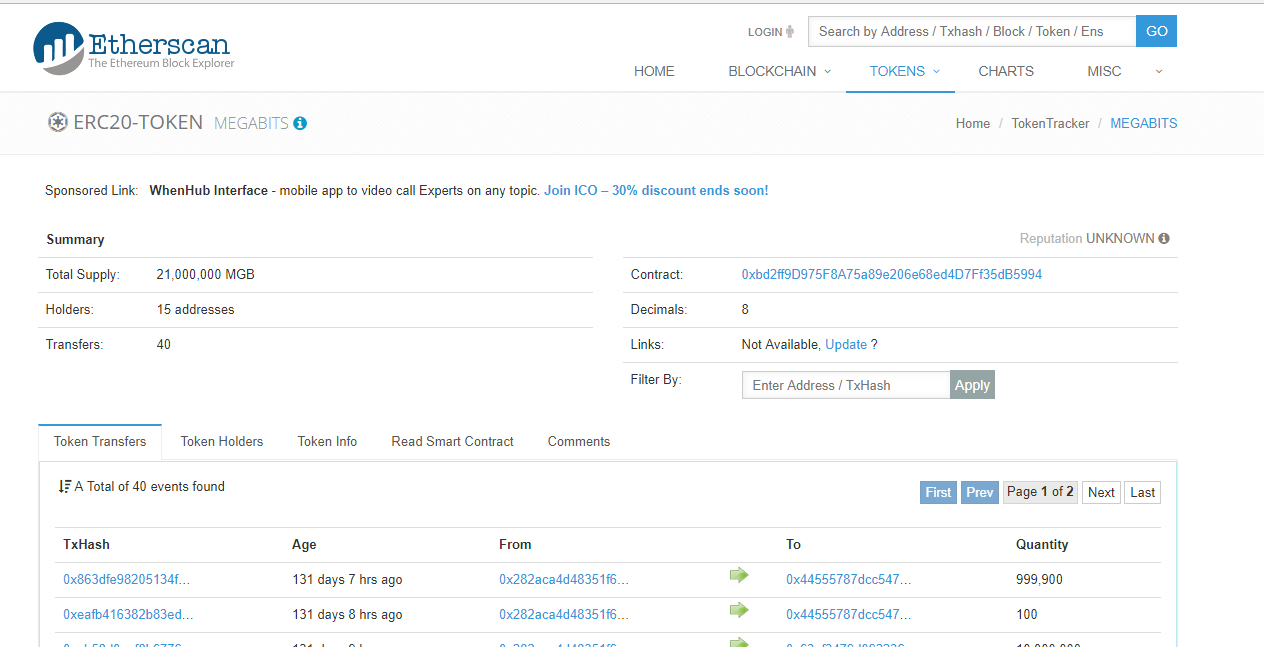Open From address in quantity 100 row
The height and width of the screenshot is (647, 1264).
[564, 614]
